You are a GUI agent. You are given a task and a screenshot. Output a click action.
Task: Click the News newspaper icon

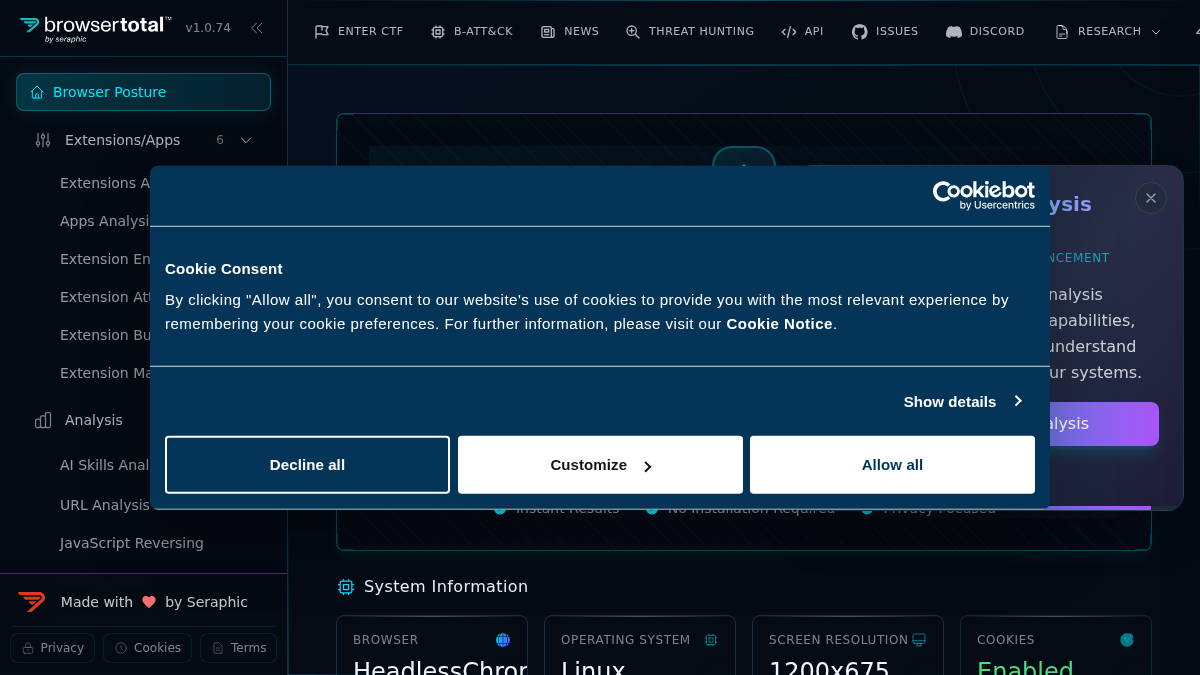(548, 32)
